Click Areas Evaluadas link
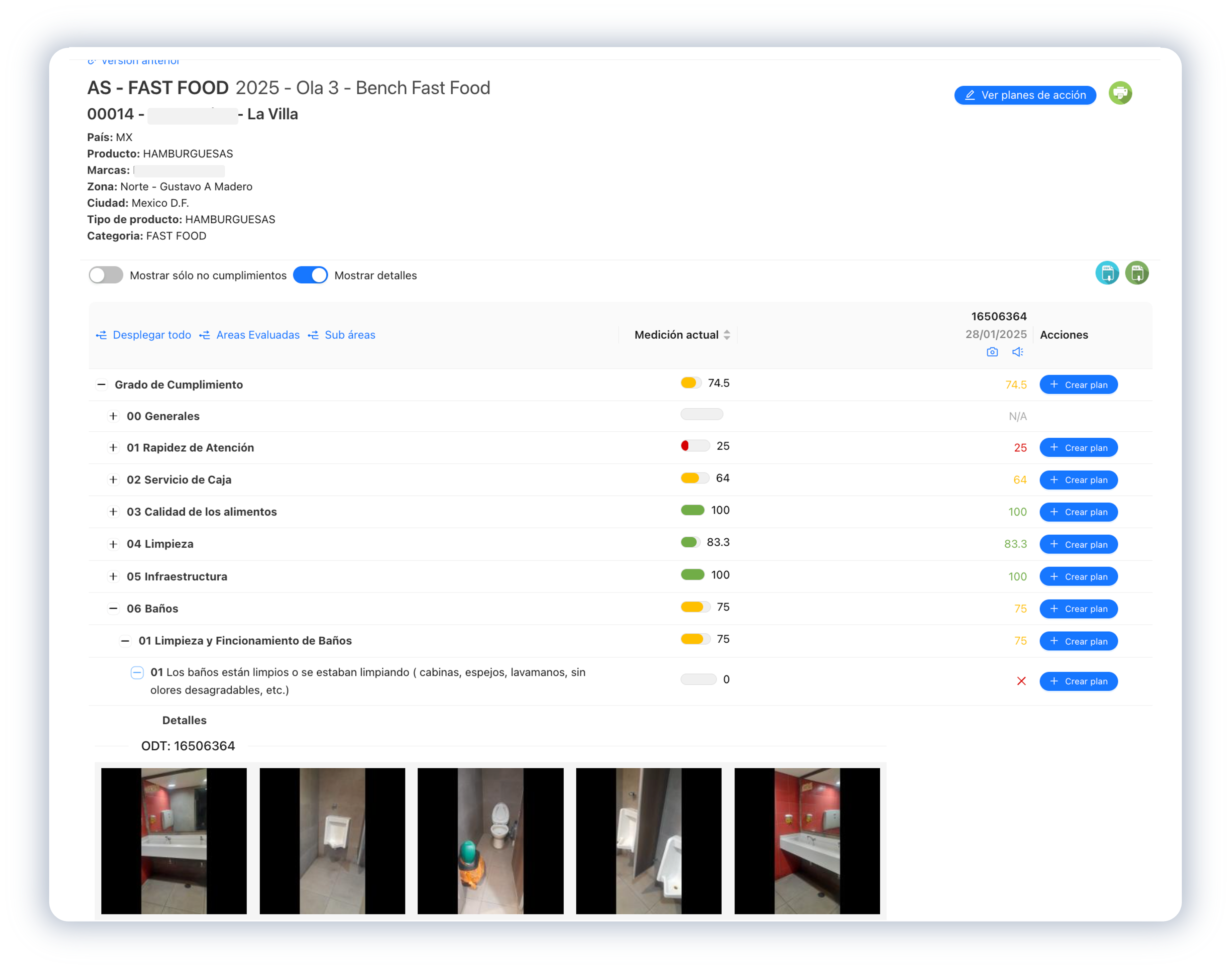 coord(250,335)
